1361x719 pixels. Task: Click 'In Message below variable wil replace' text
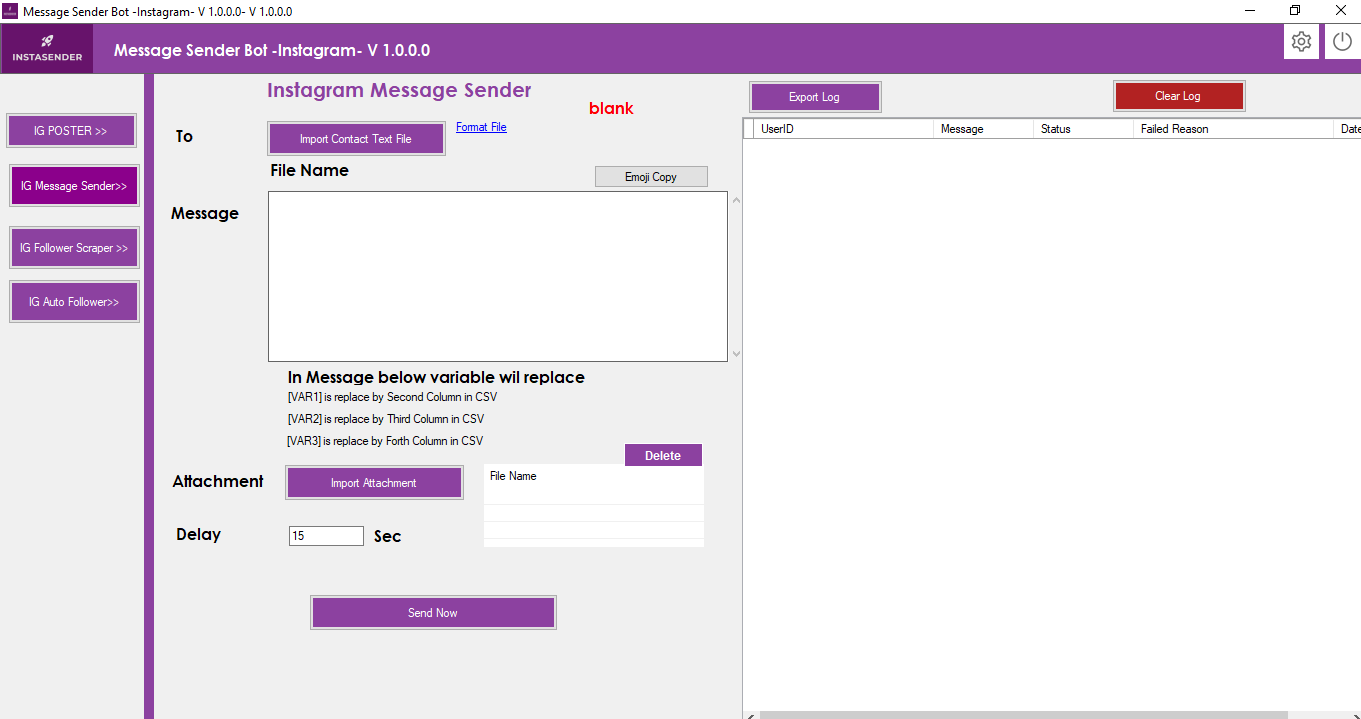436,377
